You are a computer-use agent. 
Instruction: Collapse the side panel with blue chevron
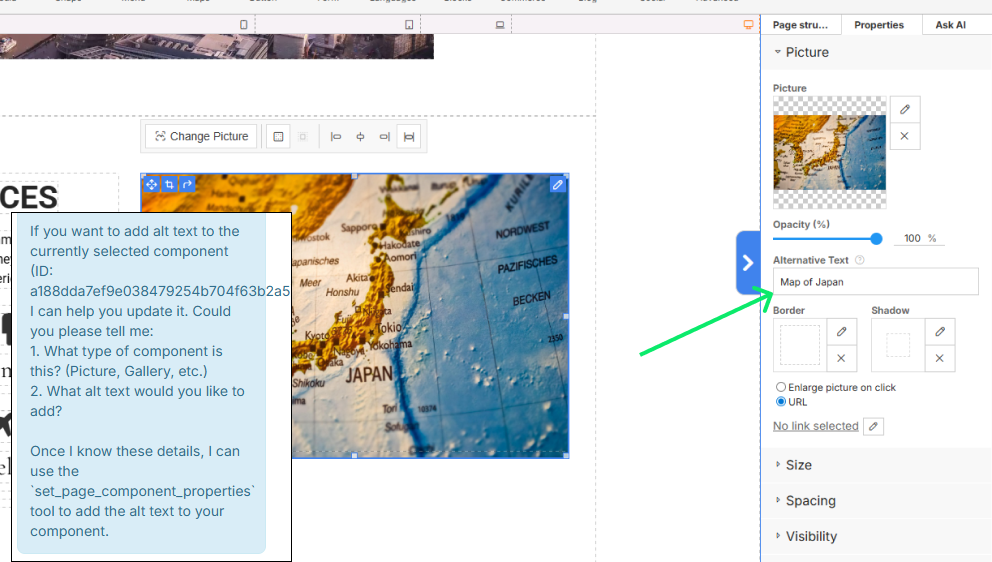pyautogui.click(x=748, y=263)
